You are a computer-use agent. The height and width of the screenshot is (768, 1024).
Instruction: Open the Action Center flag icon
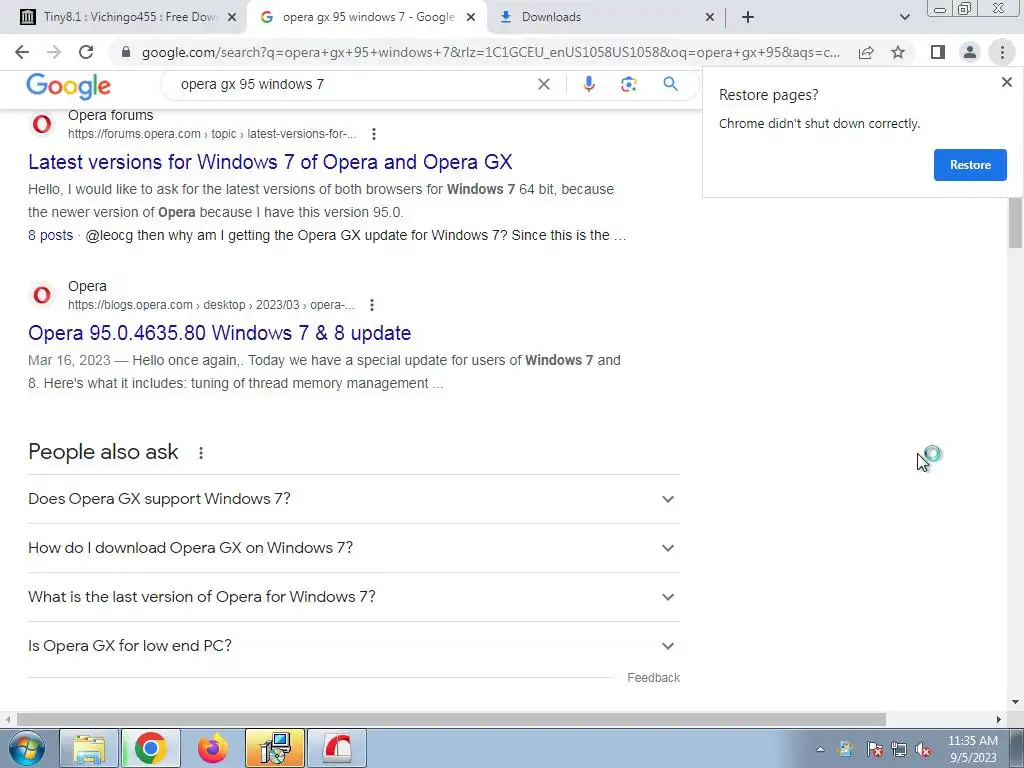[874, 749]
